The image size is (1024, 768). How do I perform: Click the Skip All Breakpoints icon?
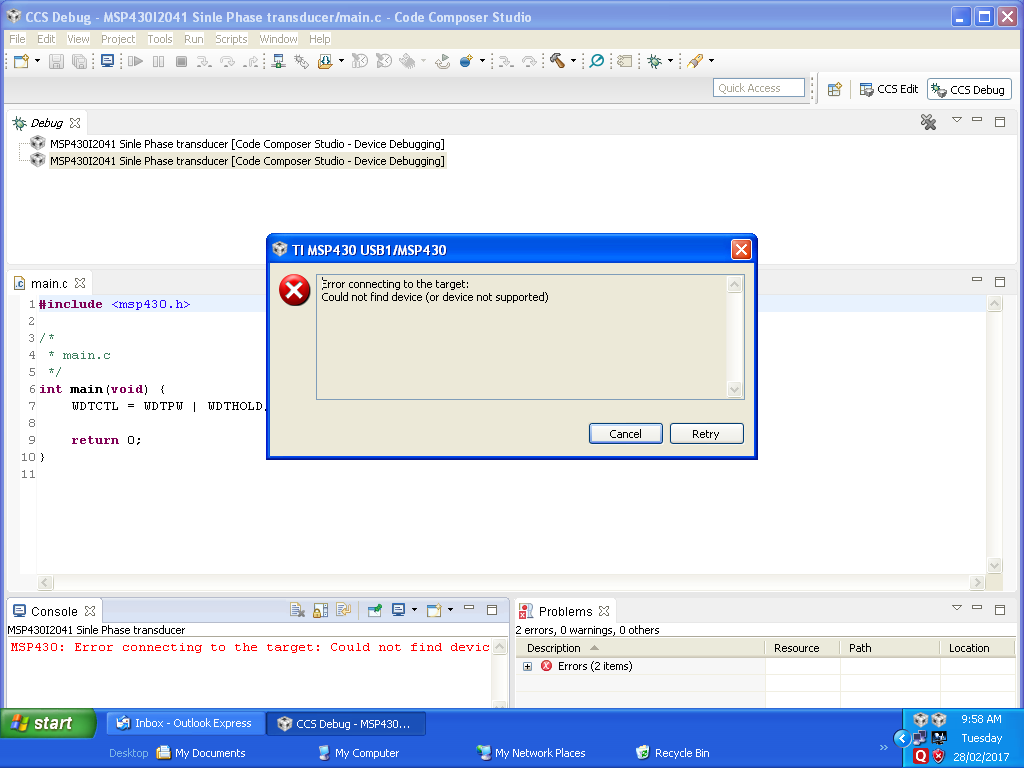click(x=596, y=61)
